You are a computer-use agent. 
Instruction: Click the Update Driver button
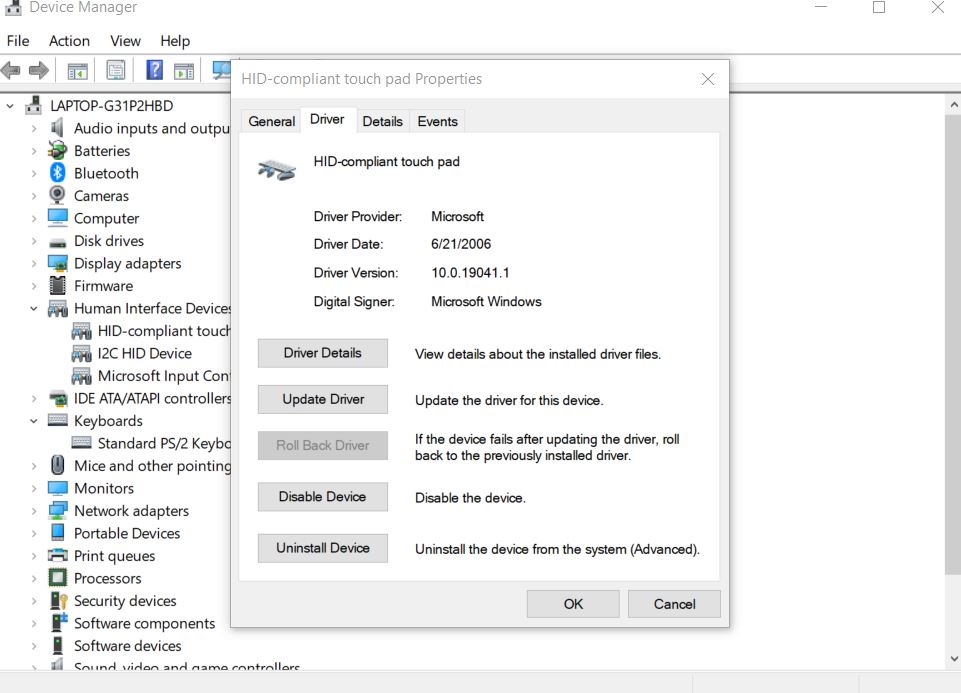tap(322, 400)
